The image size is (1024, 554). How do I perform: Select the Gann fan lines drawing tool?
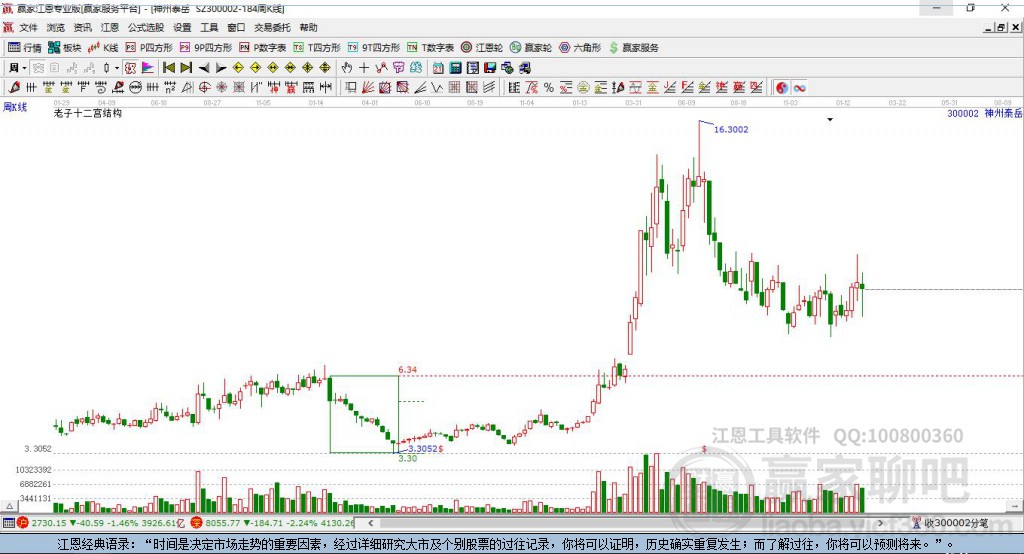point(368,88)
